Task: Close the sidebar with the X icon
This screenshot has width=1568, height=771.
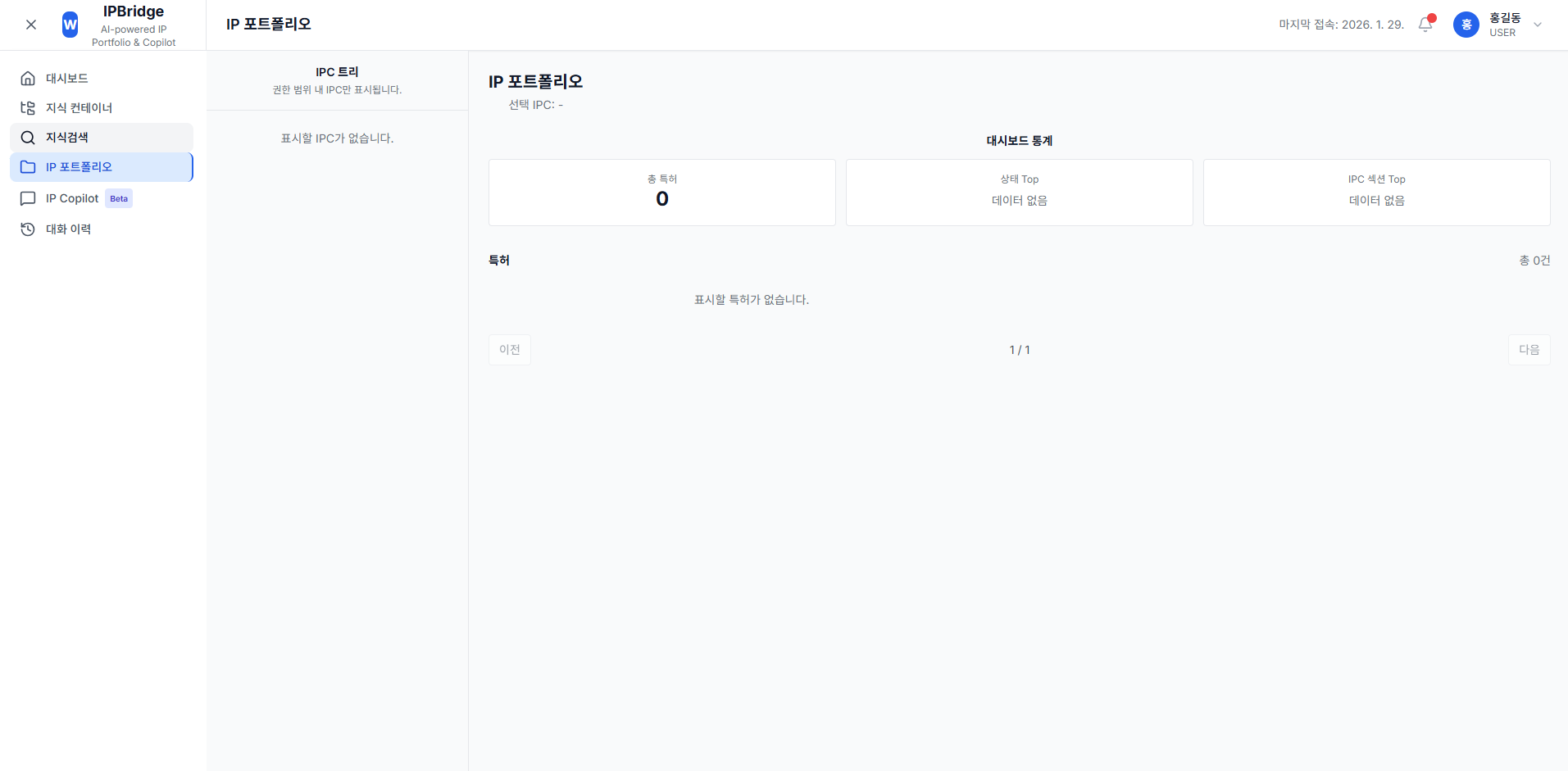Action: [31, 25]
